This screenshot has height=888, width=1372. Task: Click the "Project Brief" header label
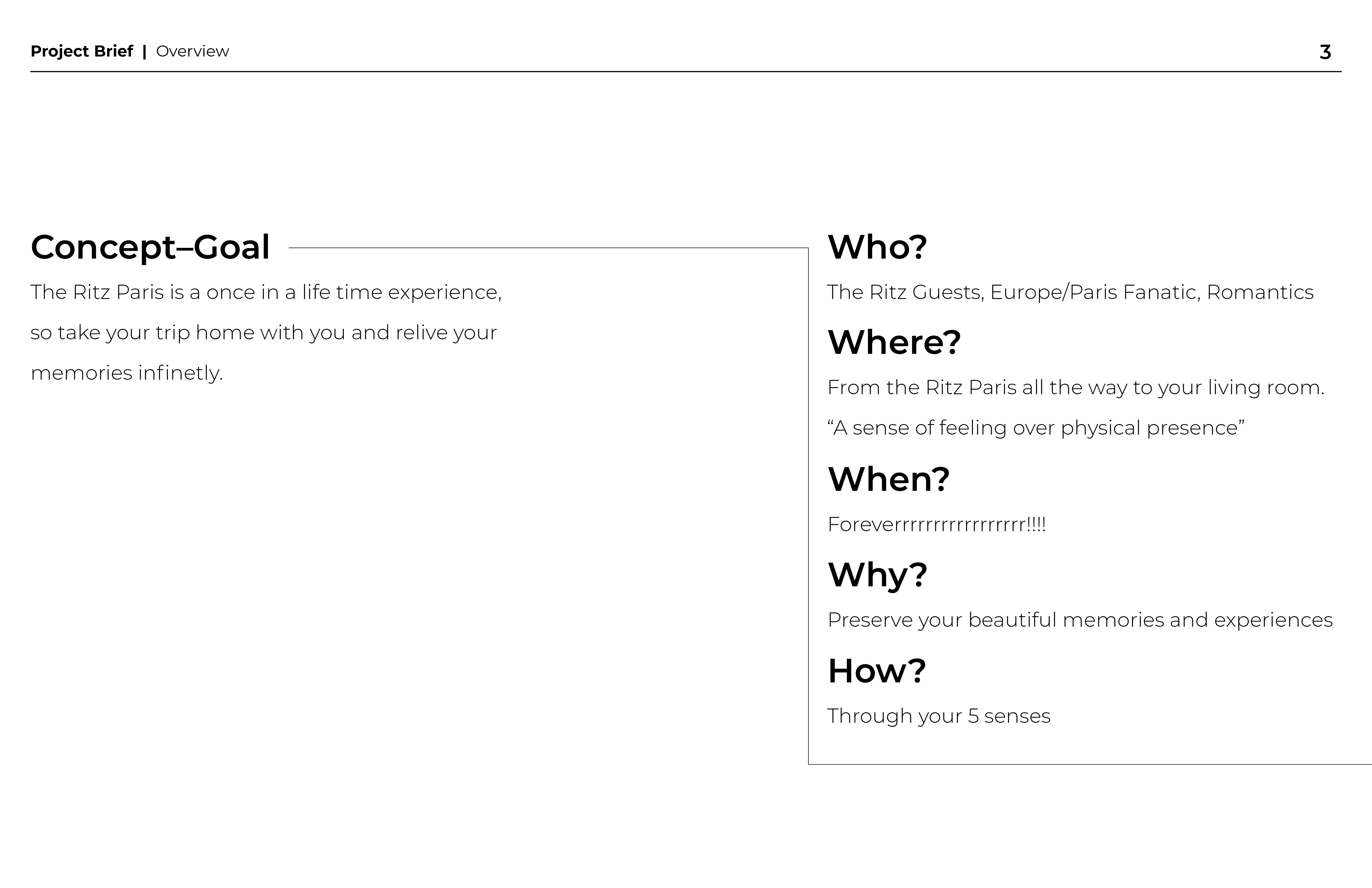click(81, 51)
